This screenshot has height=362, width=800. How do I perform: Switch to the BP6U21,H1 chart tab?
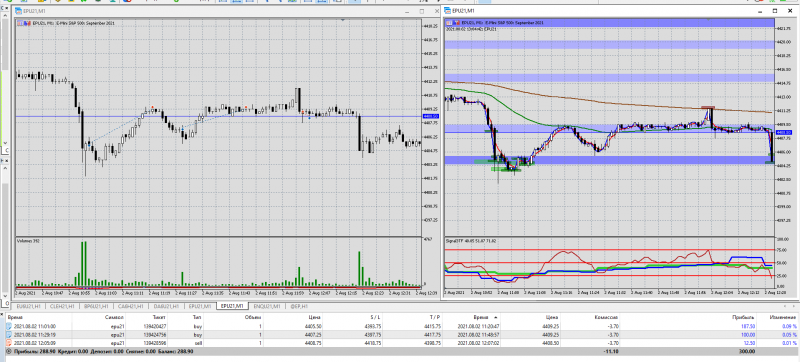coord(95,306)
